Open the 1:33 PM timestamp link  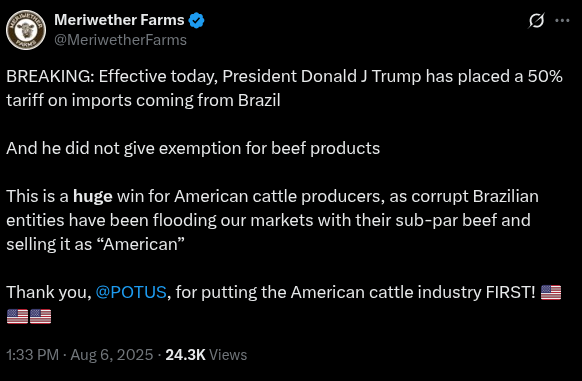point(33,355)
